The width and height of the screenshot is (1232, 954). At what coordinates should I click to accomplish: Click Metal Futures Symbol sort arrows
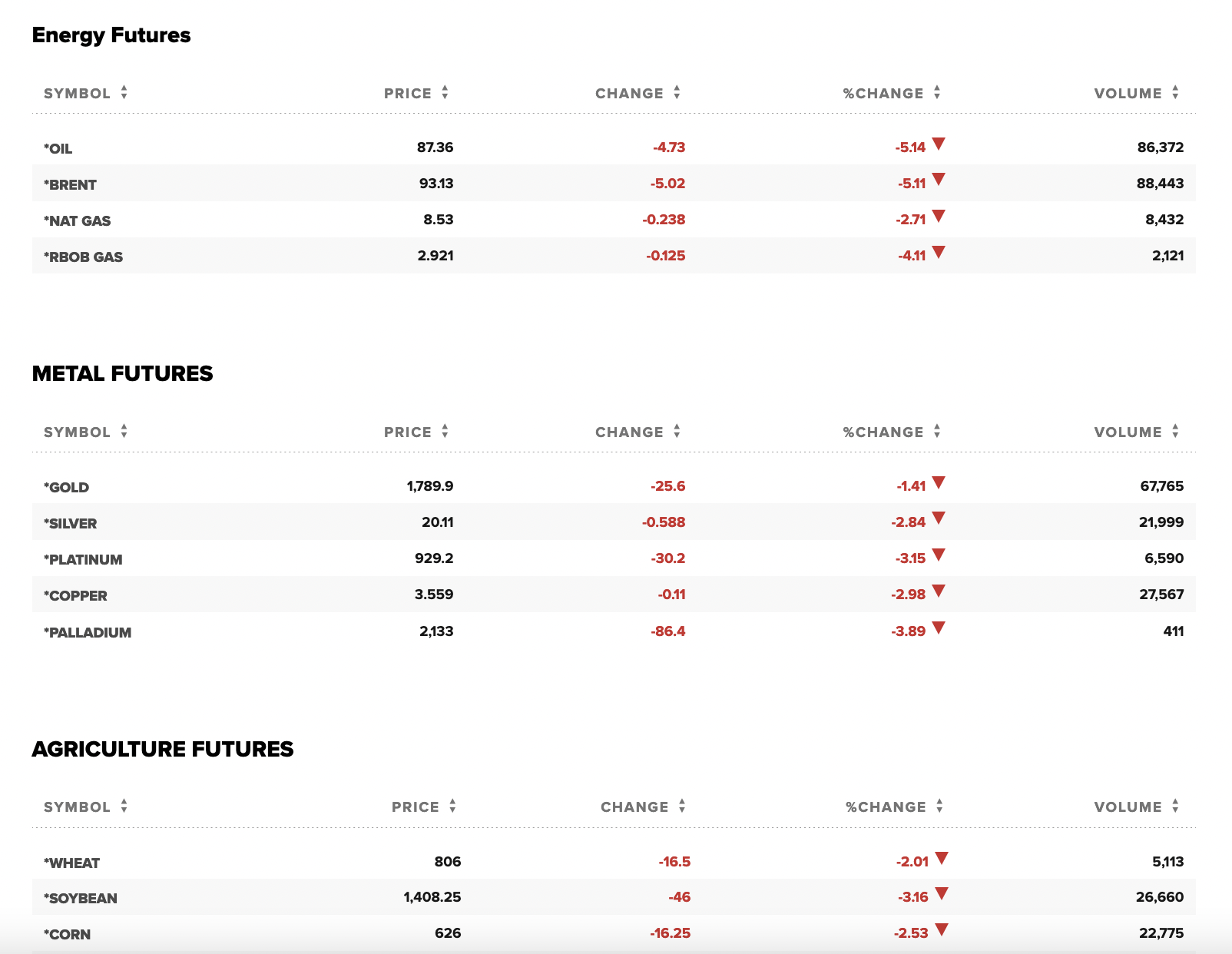[124, 432]
